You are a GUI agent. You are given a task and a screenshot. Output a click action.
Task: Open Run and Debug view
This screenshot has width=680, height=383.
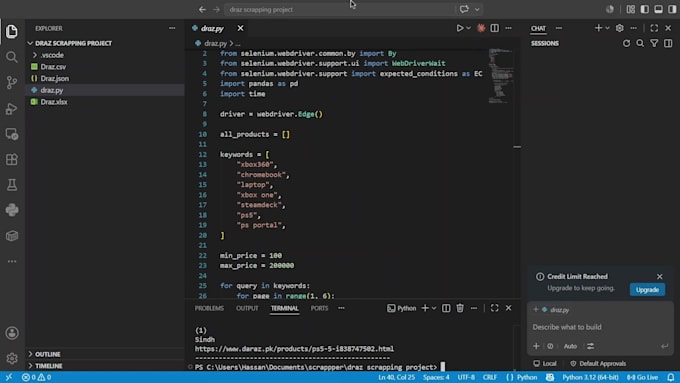coord(12,108)
